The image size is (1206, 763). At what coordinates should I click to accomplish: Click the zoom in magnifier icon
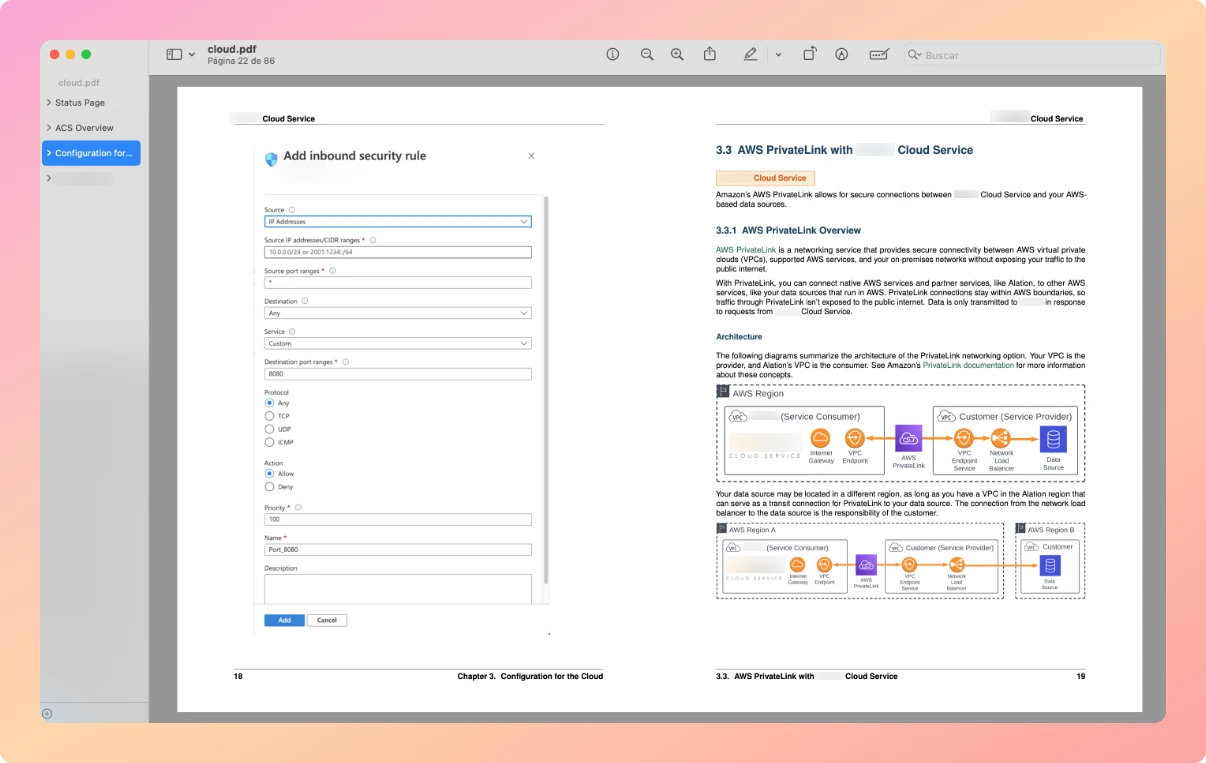677,54
